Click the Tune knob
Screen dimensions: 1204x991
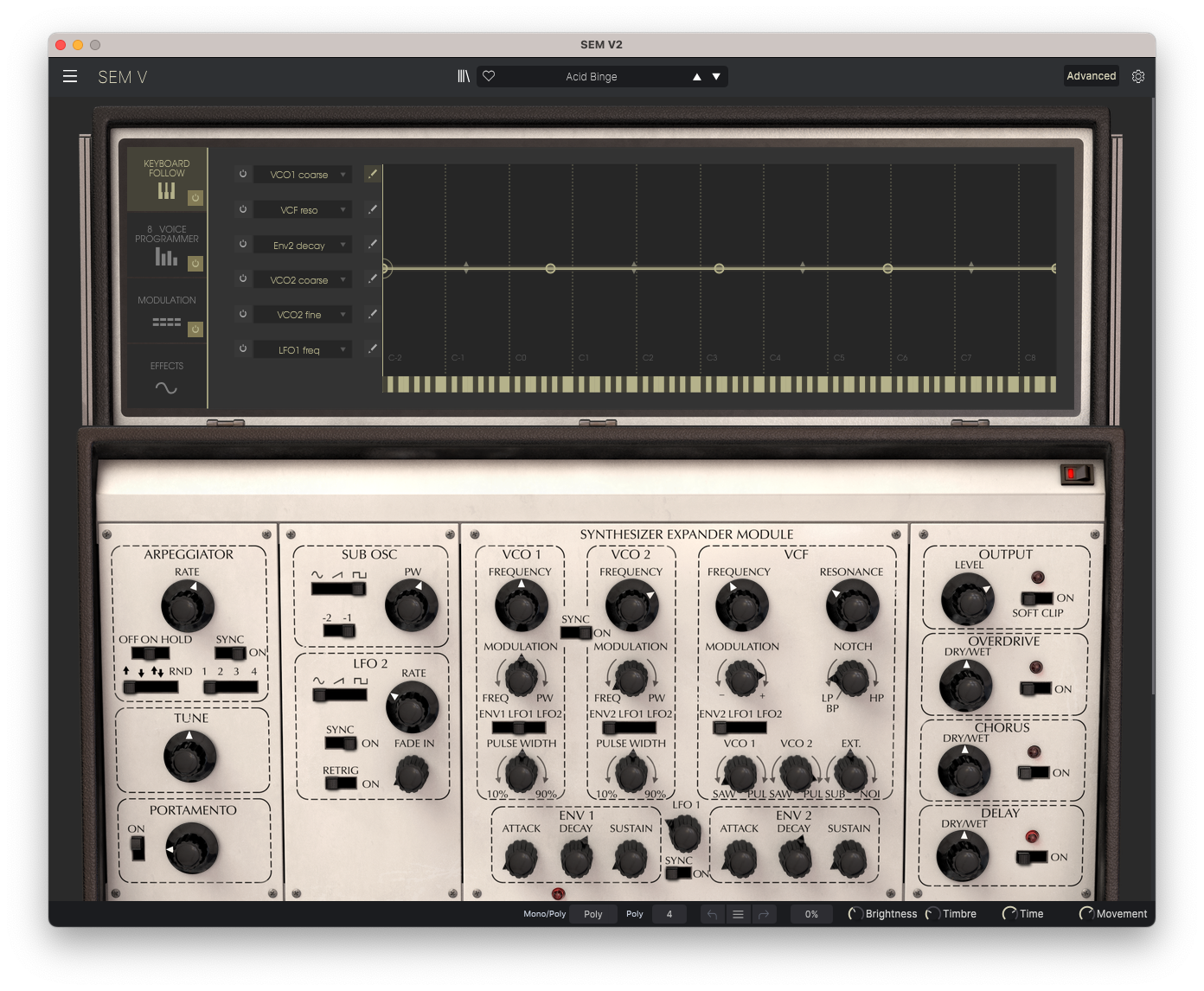tap(189, 757)
